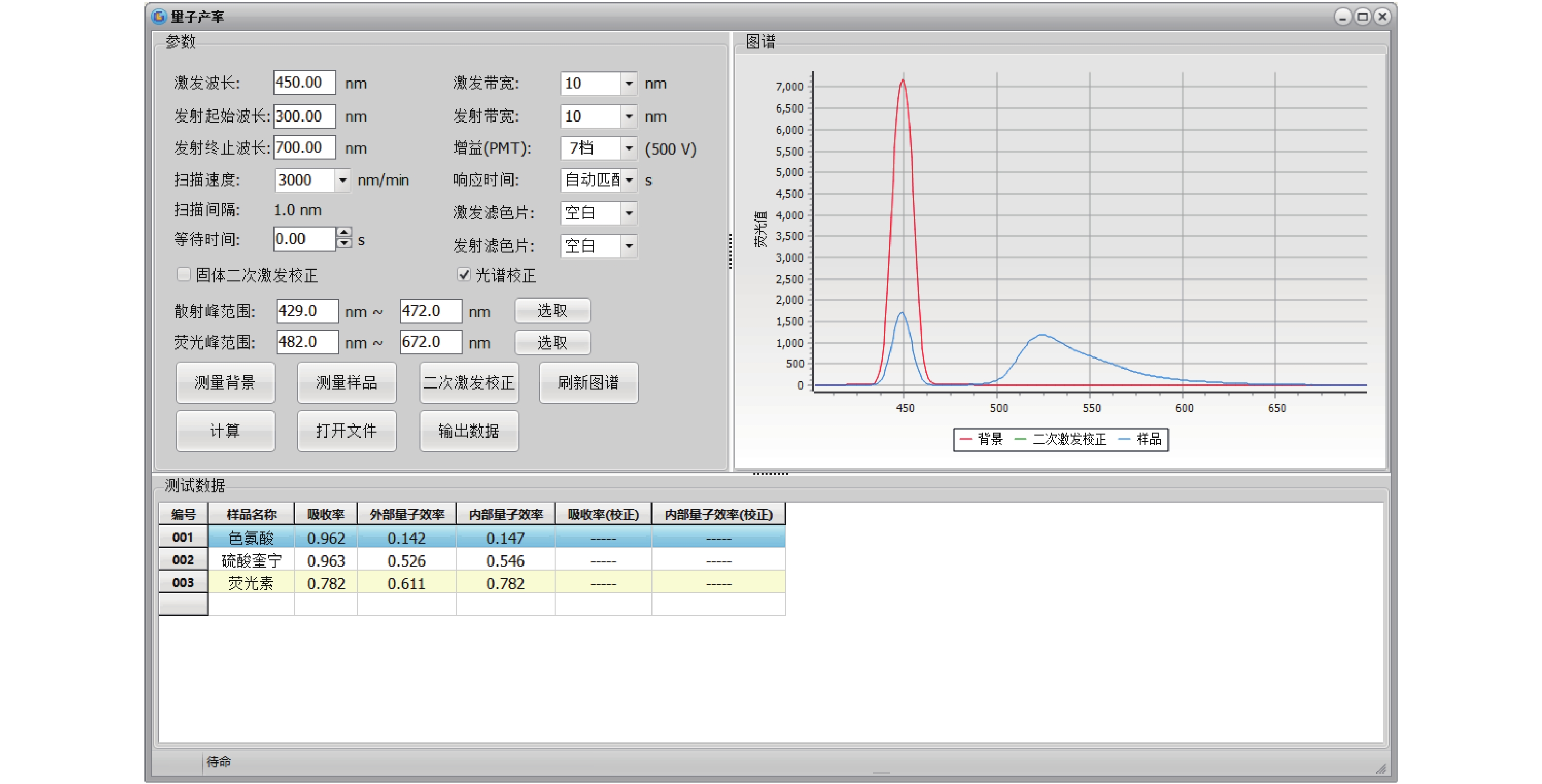Click the 荧光峰范围 end field 672.0

[430, 342]
